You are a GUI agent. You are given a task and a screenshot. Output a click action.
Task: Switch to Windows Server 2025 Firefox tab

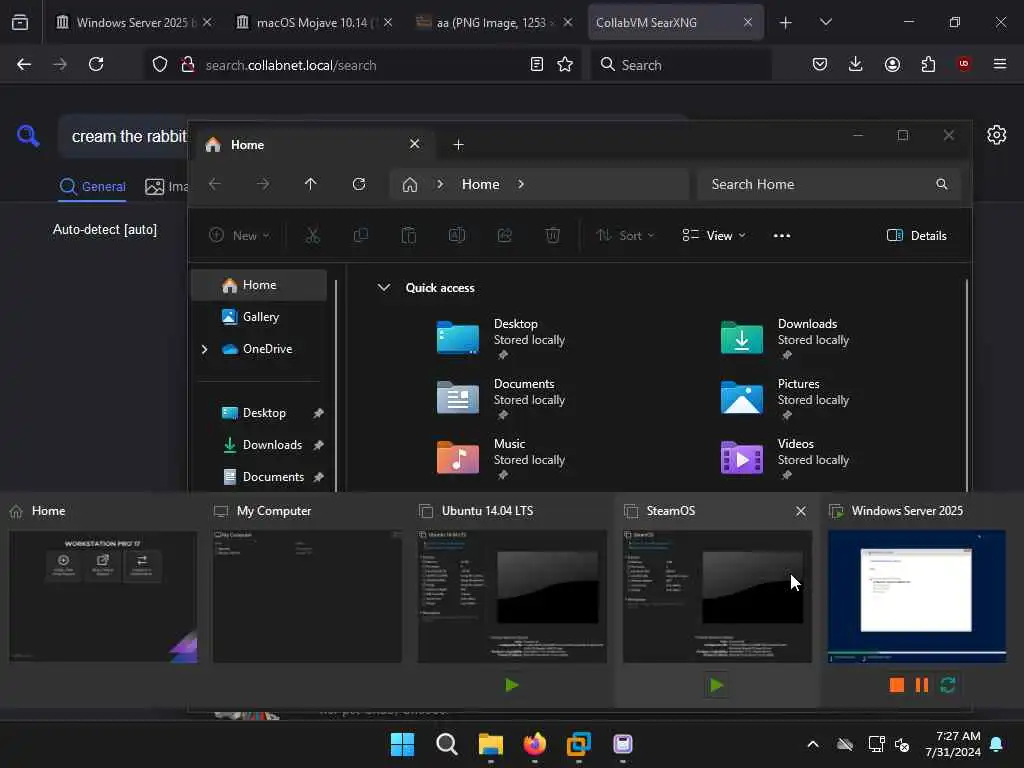click(x=135, y=22)
